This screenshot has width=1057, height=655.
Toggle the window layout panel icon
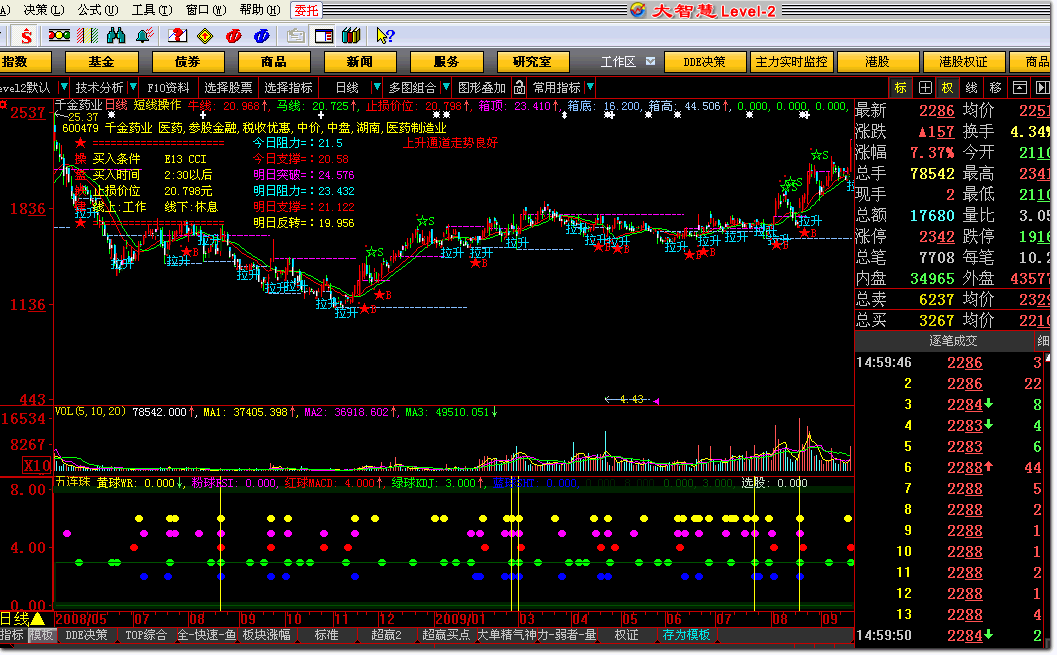324,35
